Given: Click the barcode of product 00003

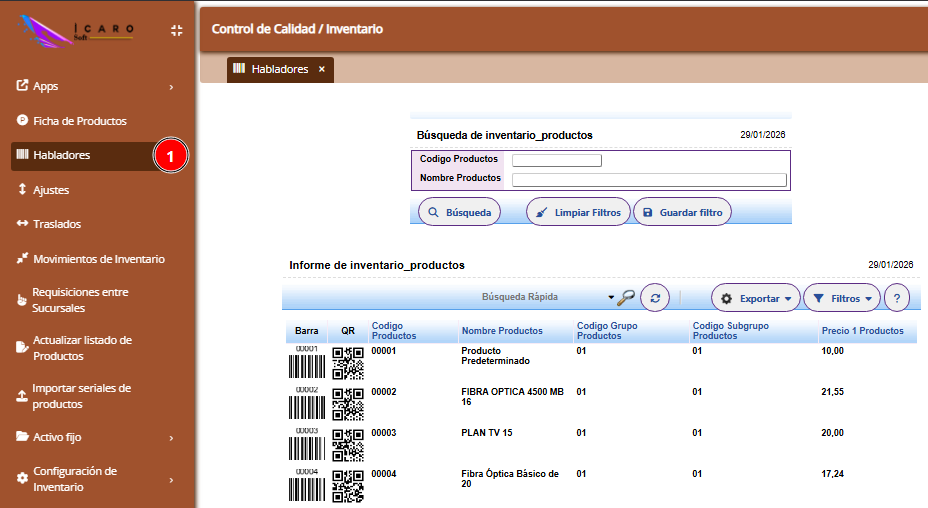Looking at the screenshot, I should (306, 444).
